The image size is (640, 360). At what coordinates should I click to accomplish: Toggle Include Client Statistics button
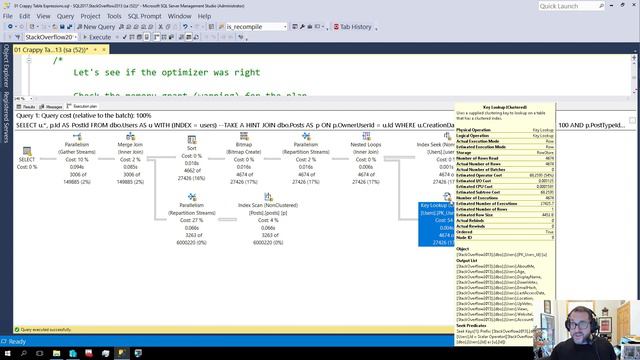tap(171, 37)
